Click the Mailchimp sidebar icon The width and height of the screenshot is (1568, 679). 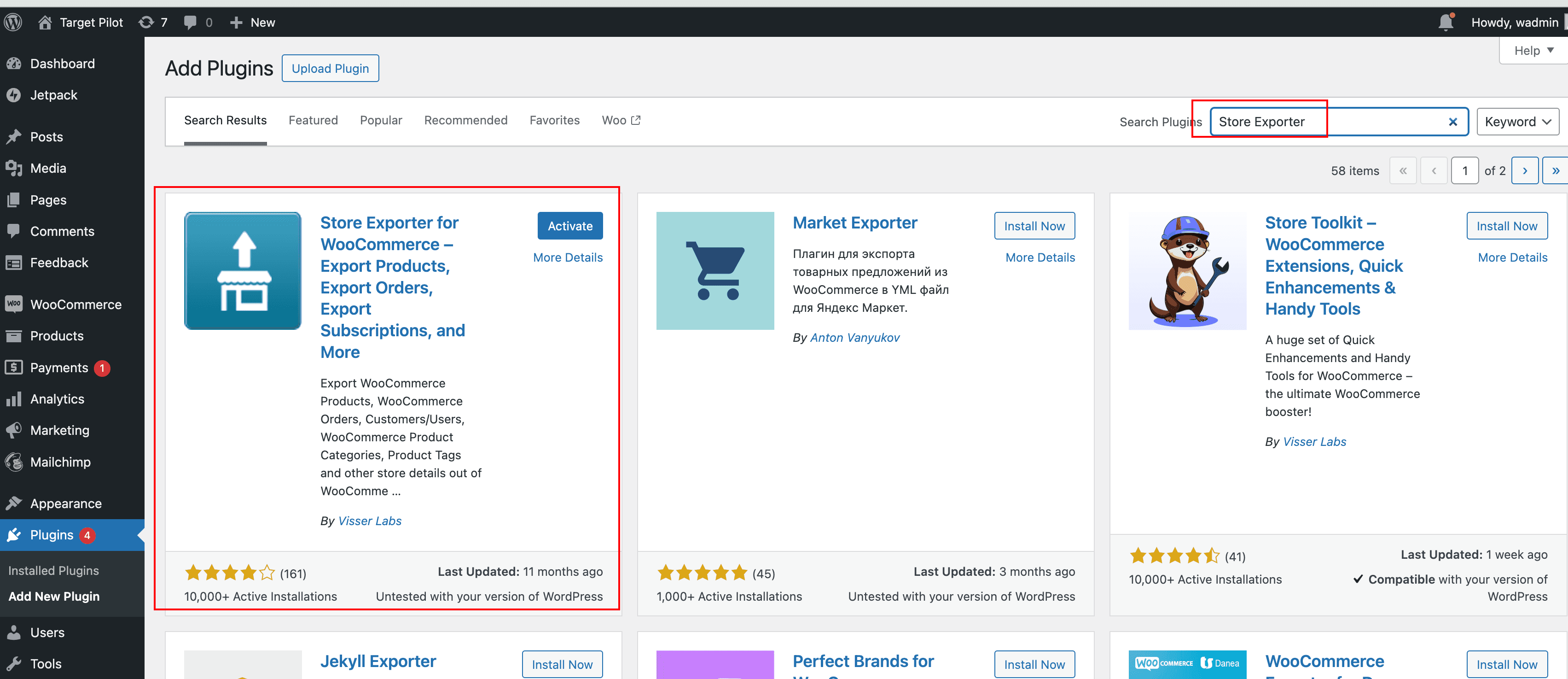[x=17, y=462]
